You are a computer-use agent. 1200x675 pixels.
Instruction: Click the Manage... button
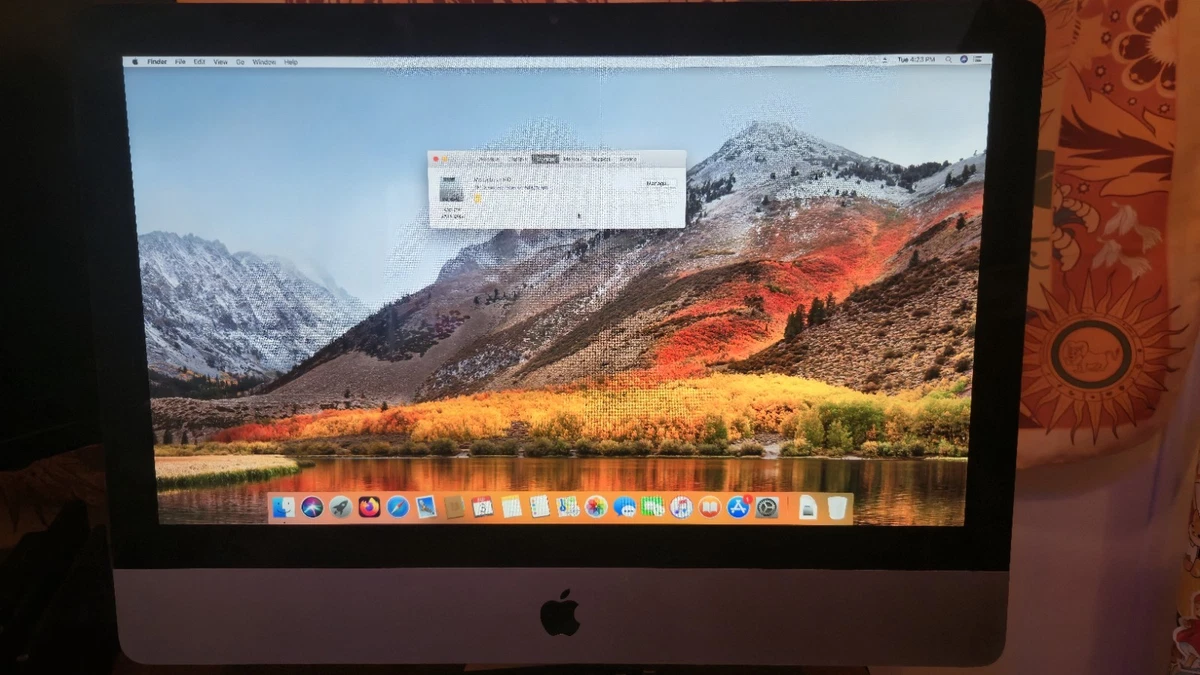[x=658, y=184]
